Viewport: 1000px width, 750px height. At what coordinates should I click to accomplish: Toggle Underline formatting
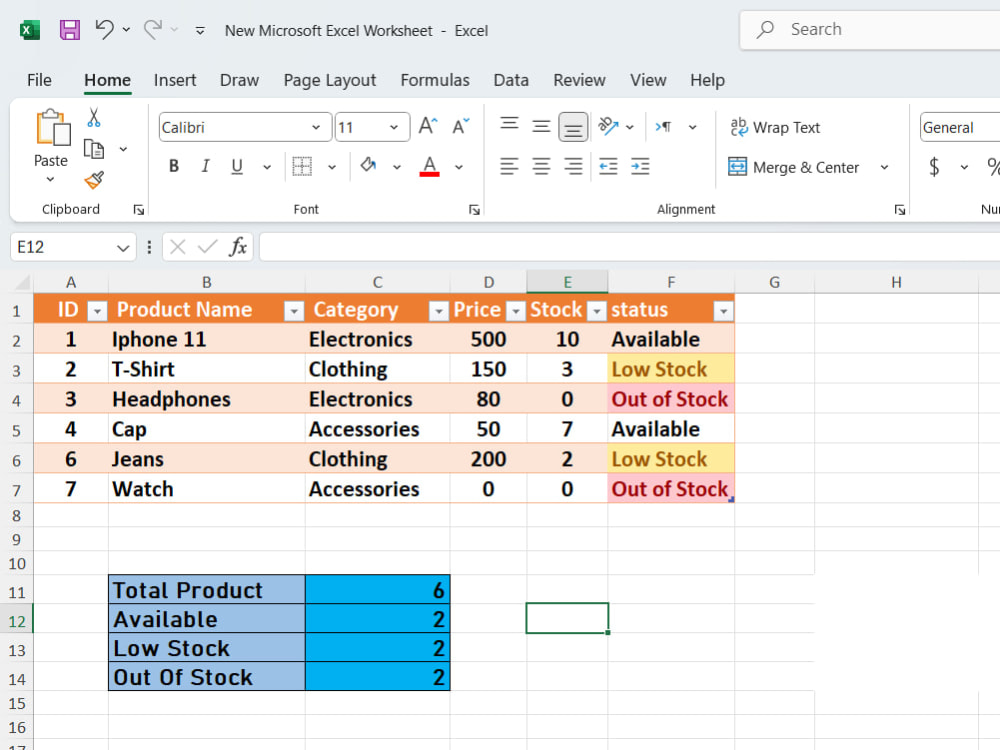(x=237, y=166)
